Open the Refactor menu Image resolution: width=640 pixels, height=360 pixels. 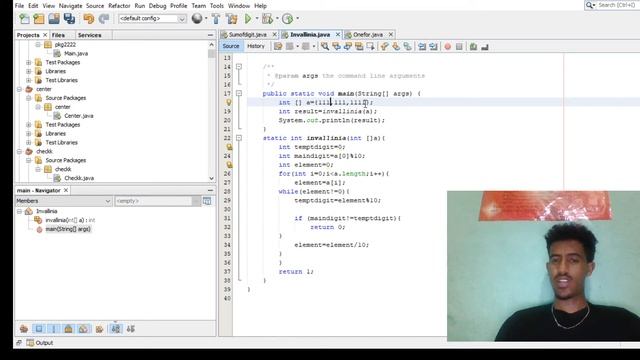tap(119, 6)
